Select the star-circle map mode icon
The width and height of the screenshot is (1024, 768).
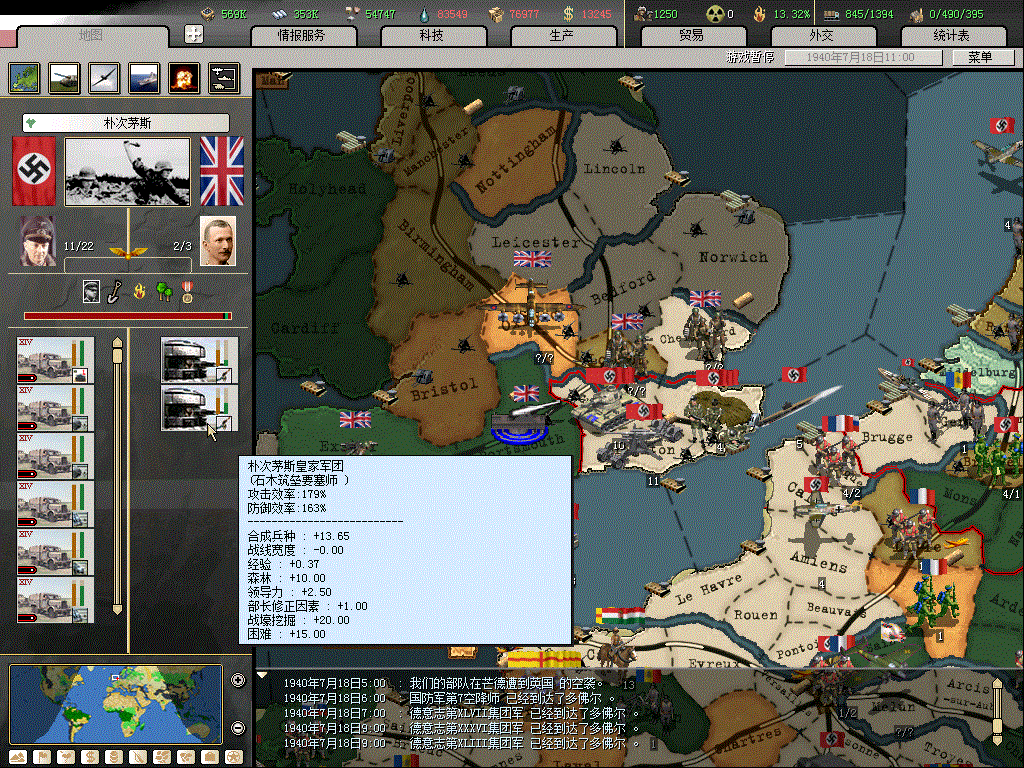pos(234,758)
